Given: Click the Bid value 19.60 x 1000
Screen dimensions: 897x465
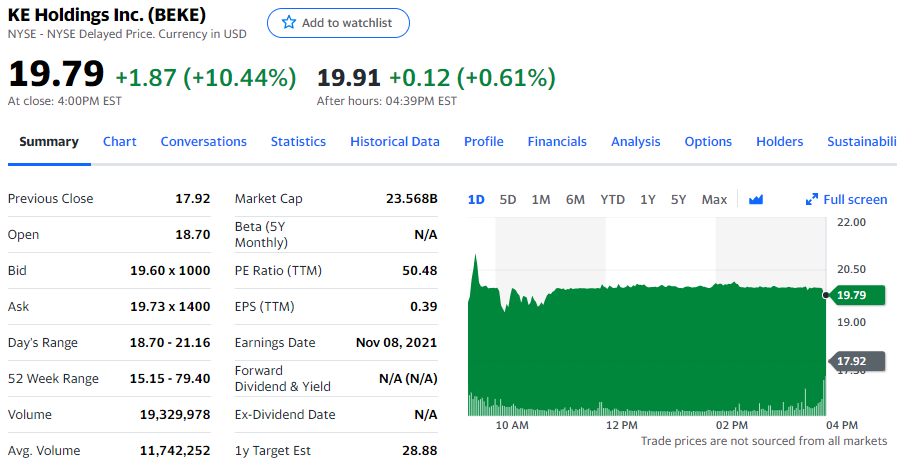Looking at the screenshot, I should (170, 271).
